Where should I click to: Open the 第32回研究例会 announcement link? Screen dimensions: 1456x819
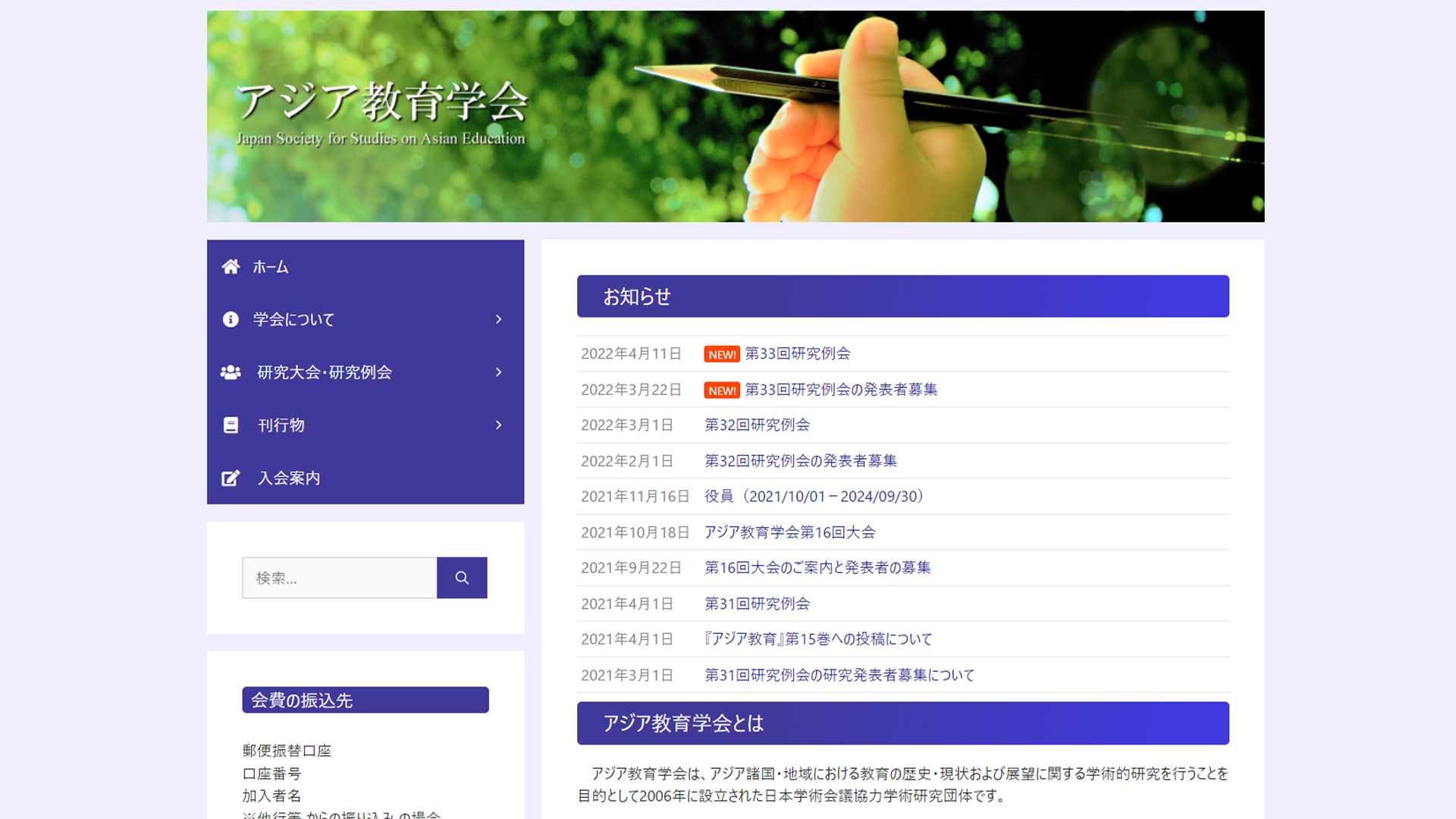[757, 425]
